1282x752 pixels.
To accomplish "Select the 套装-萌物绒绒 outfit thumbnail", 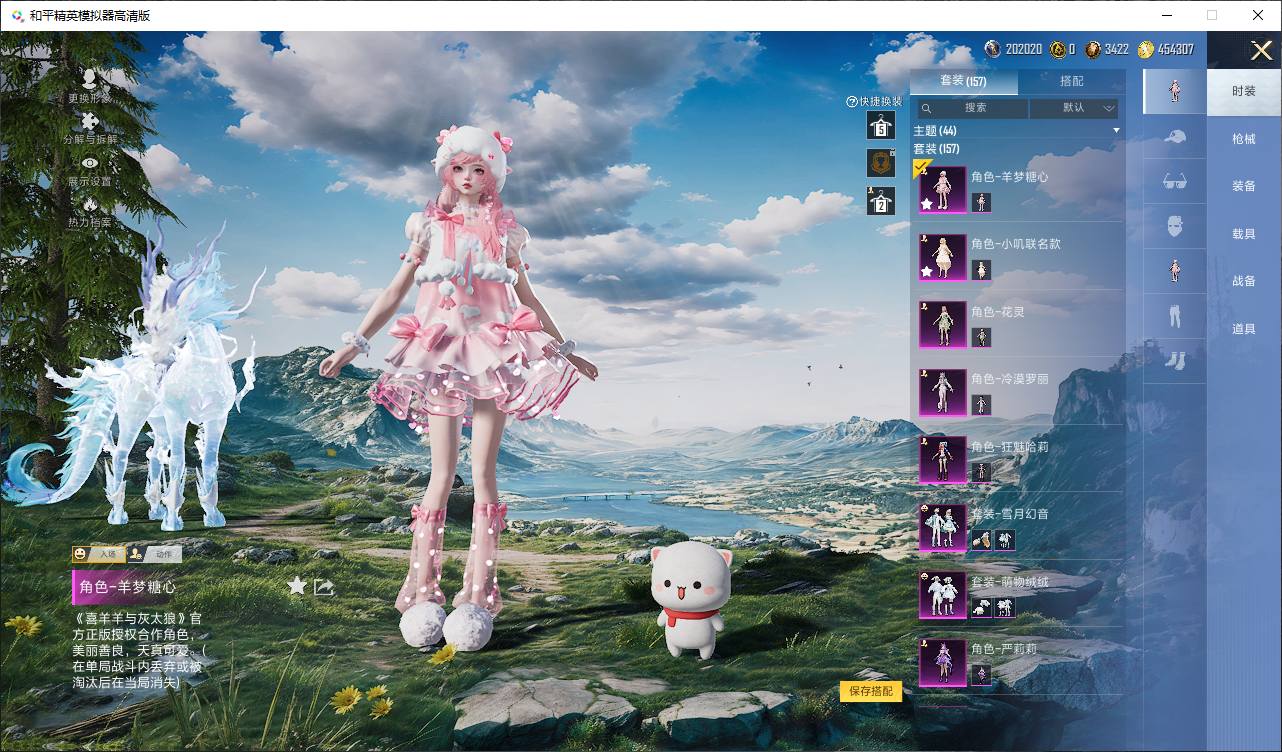I will (x=942, y=594).
